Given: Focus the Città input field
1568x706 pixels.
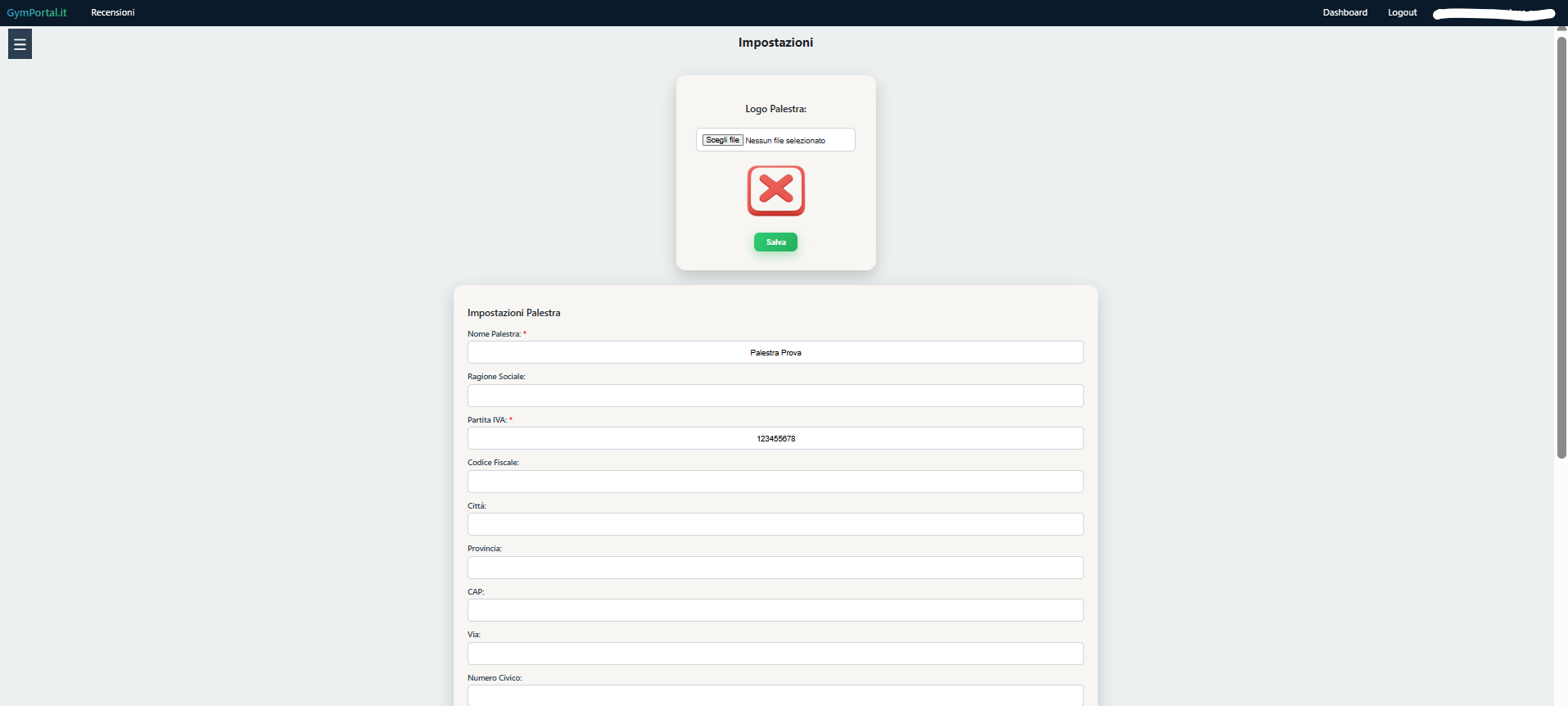Looking at the screenshot, I should 775,524.
